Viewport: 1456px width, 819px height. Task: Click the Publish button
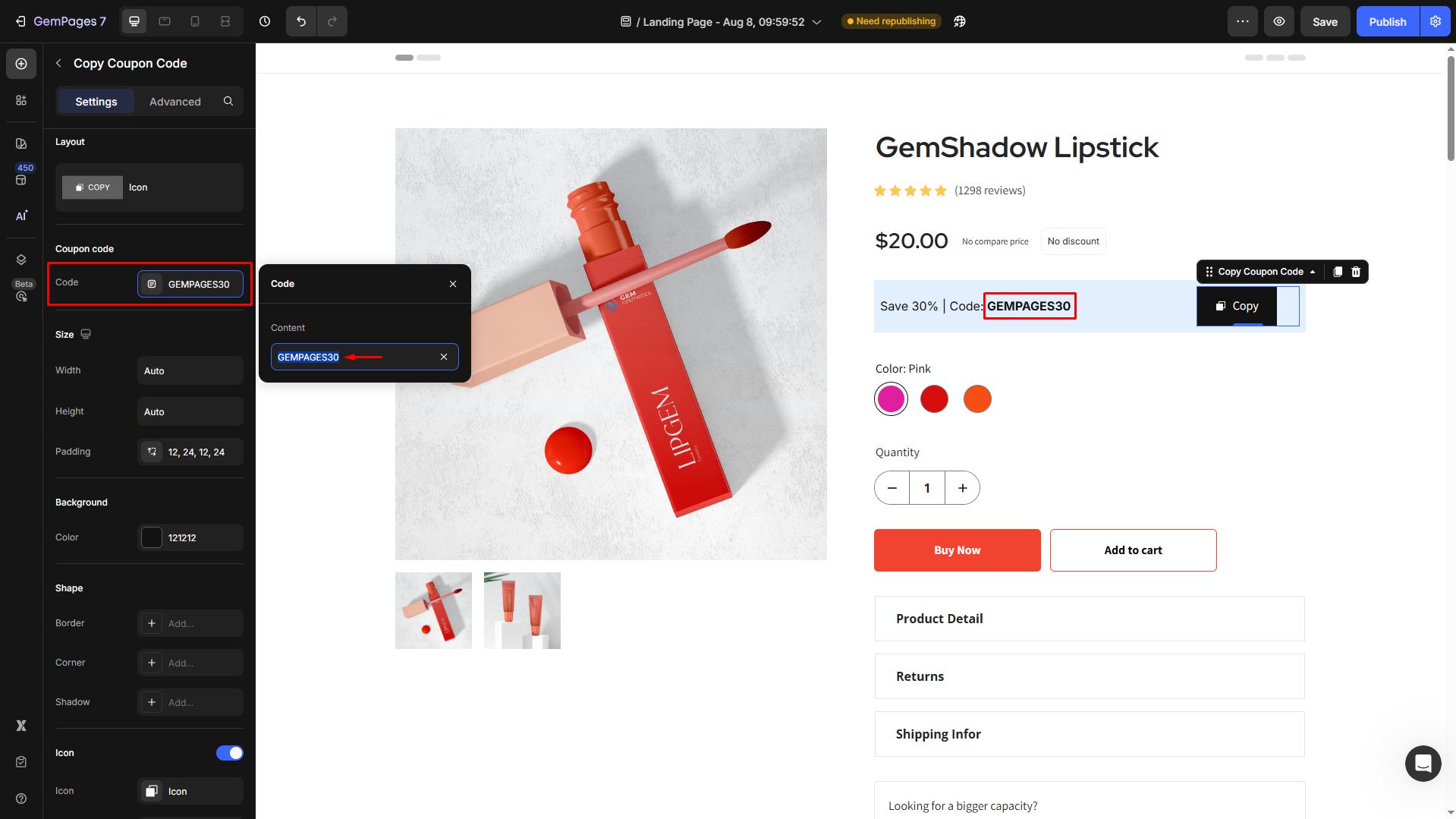pos(1388,22)
